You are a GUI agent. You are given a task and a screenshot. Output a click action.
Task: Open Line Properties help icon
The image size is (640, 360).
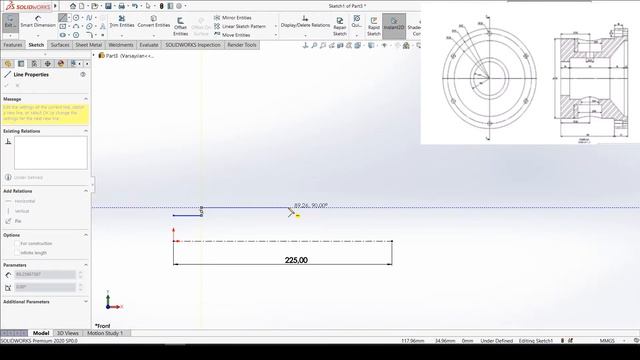coord(83,74)
